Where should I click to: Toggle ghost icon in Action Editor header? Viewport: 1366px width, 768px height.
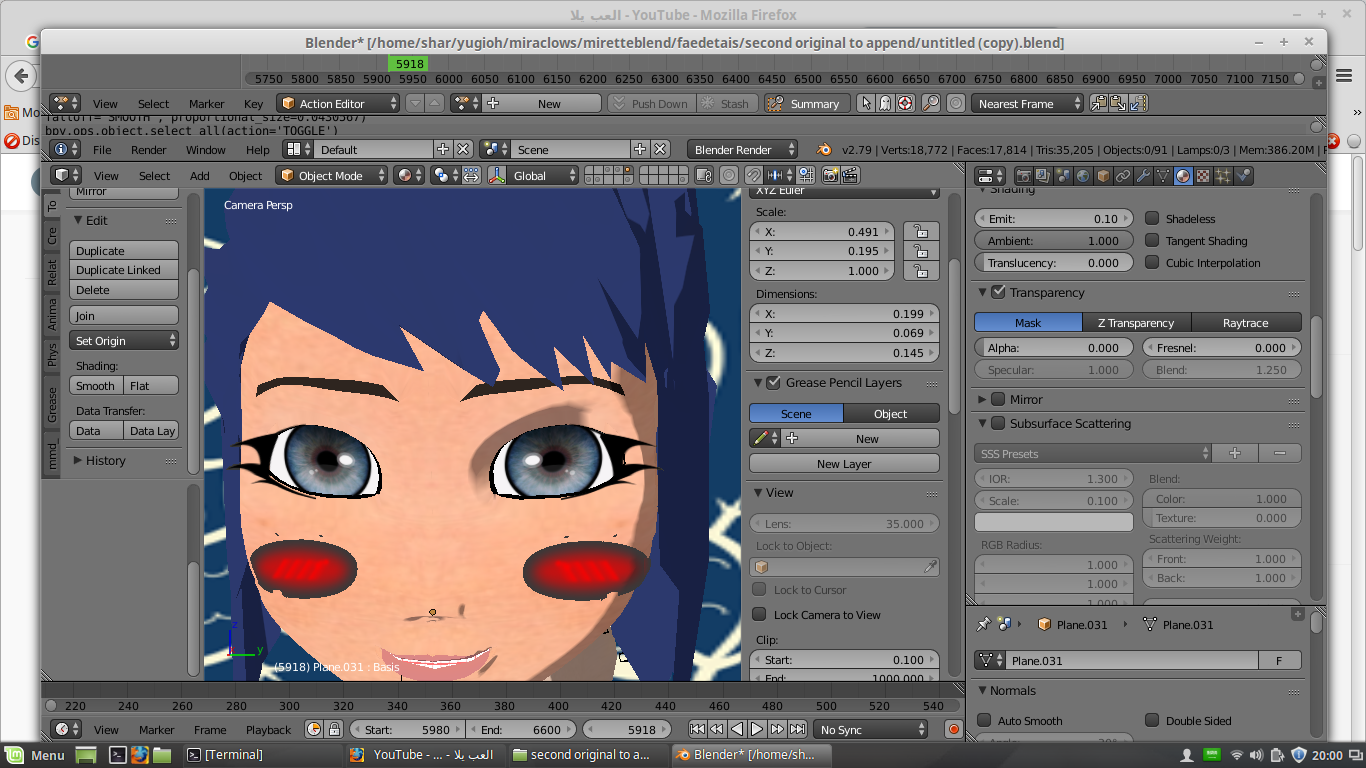[885, 104]
